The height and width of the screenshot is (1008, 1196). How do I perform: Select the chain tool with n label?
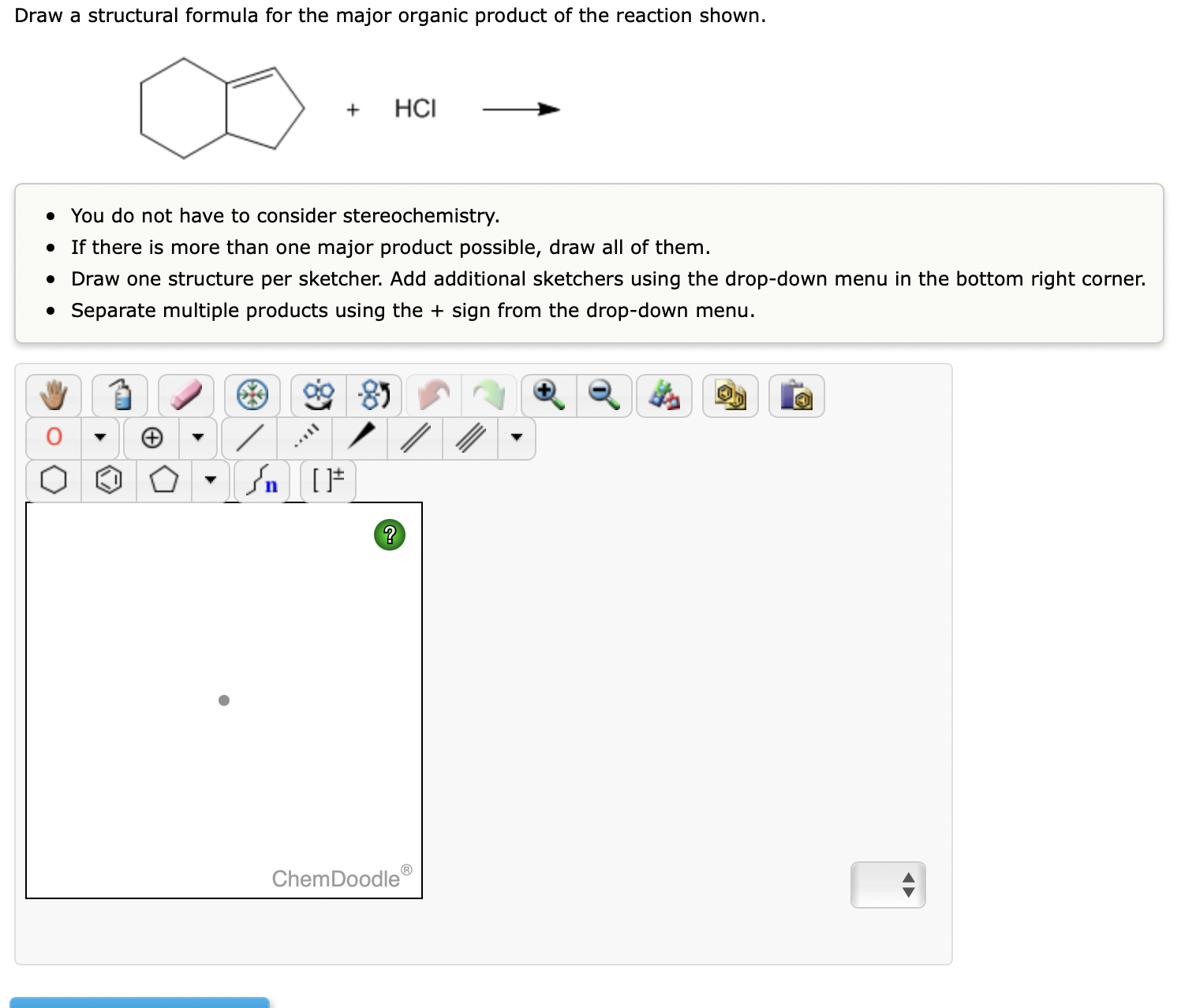tap(261, 480)
